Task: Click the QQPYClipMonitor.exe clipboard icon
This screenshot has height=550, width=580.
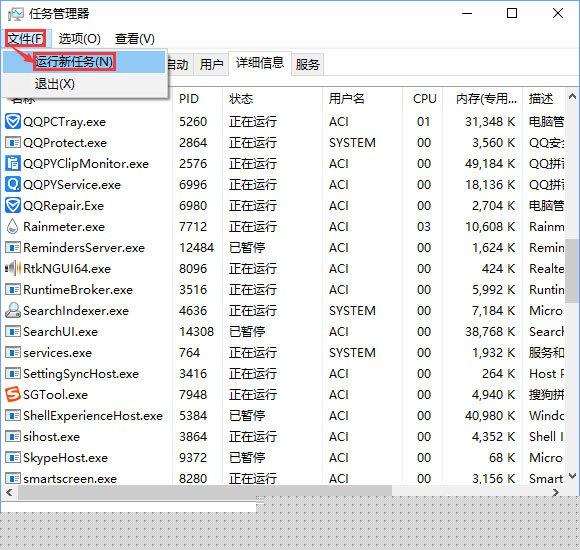Action: [x=13, y=163]
